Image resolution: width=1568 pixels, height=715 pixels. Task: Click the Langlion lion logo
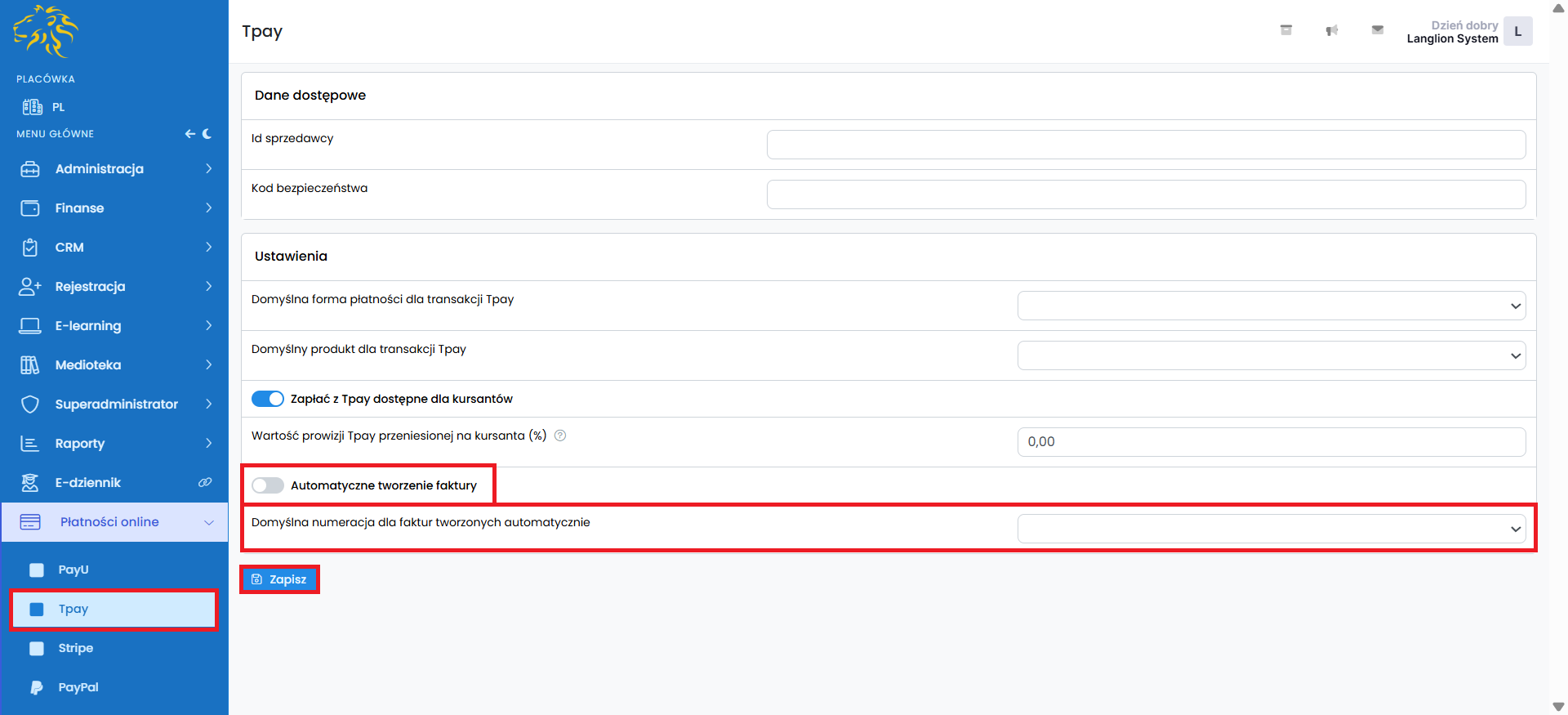(x=46, y=32)
